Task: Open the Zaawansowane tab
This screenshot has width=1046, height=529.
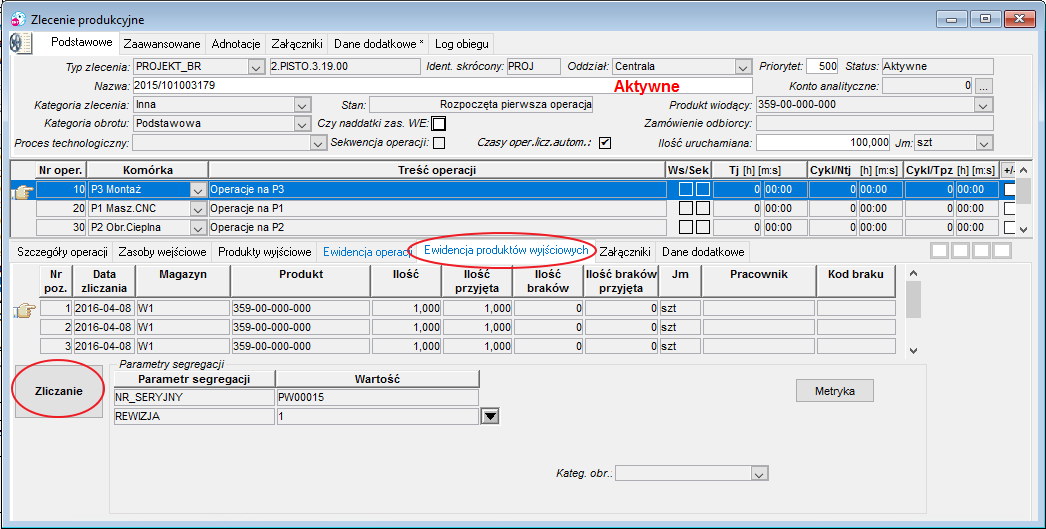Action: coord(162,44)
